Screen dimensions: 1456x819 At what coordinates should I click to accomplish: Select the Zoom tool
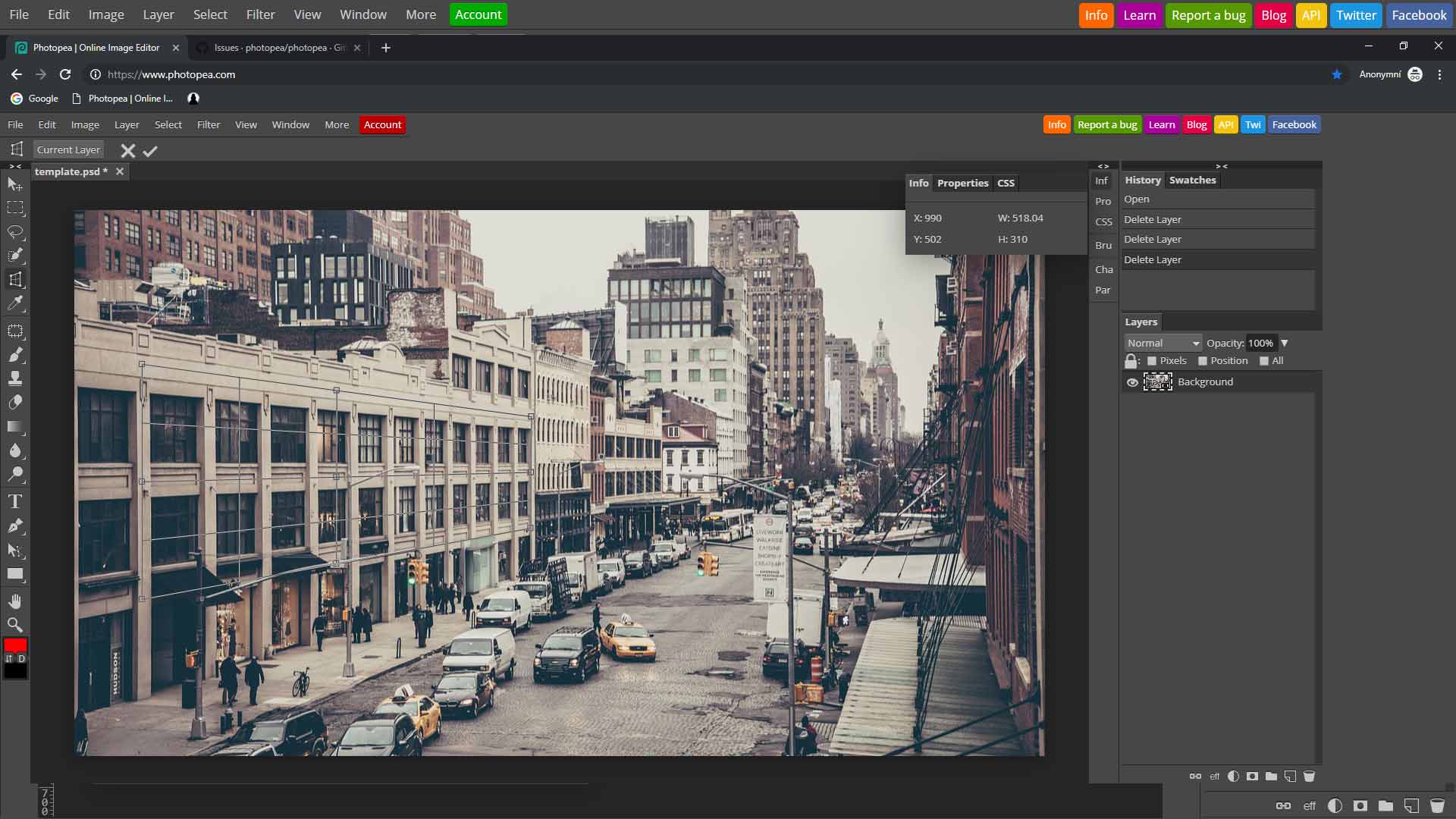tap(15, 624)
